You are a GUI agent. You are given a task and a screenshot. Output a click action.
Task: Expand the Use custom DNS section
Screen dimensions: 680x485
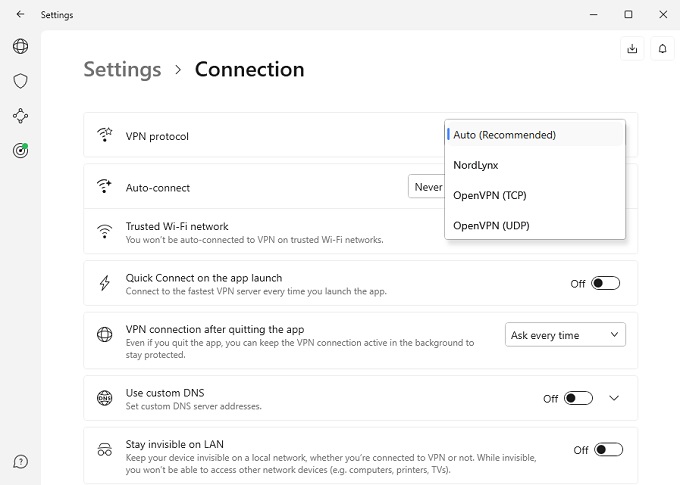[614, 398]
